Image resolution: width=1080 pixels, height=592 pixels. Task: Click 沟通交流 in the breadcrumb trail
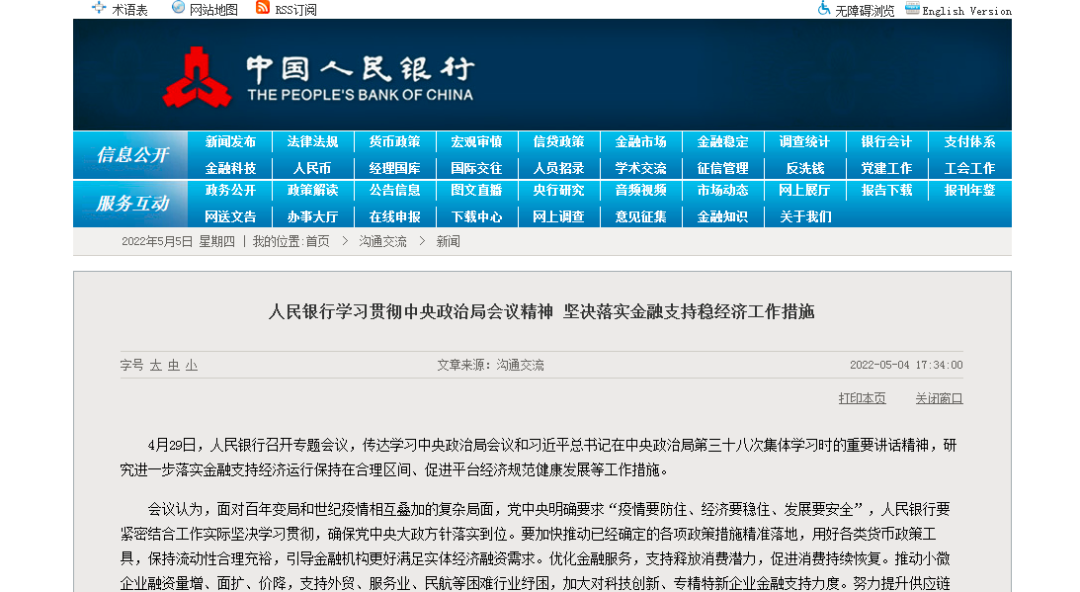[x=383, y=242]
